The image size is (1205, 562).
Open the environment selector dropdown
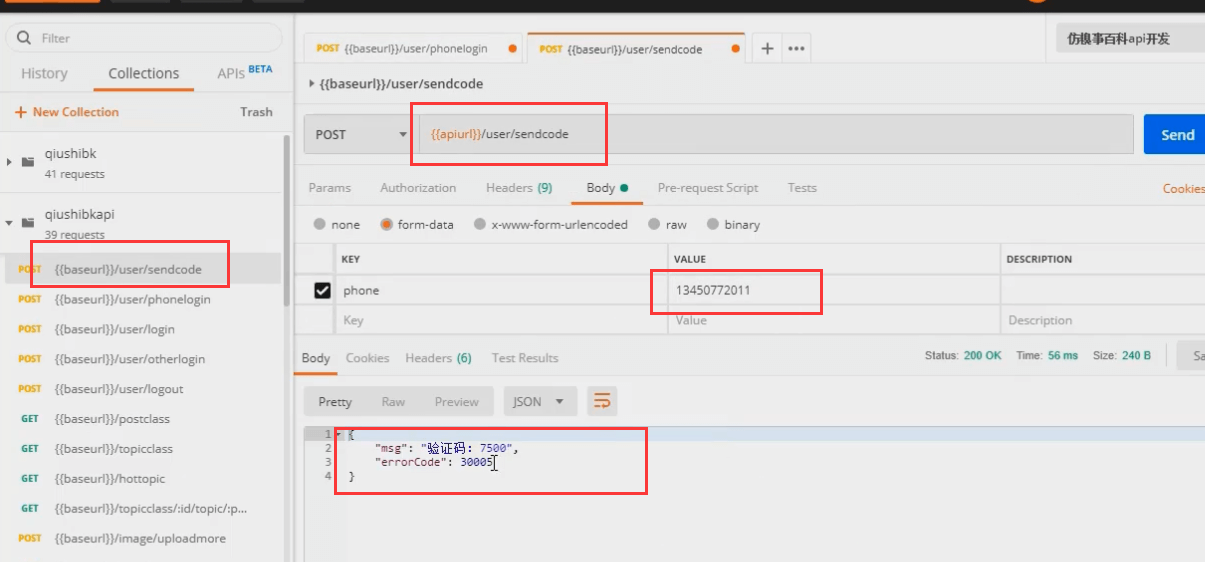[1130, 39]
